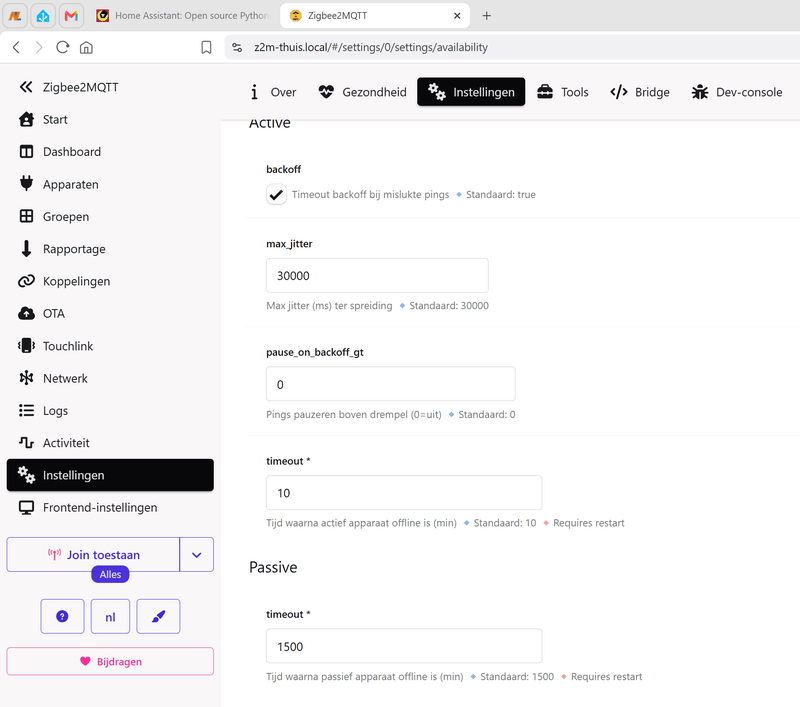Switch to the Gezondheid tab
Viewport: 800px width, 707px height.
(x=363, y=92)
